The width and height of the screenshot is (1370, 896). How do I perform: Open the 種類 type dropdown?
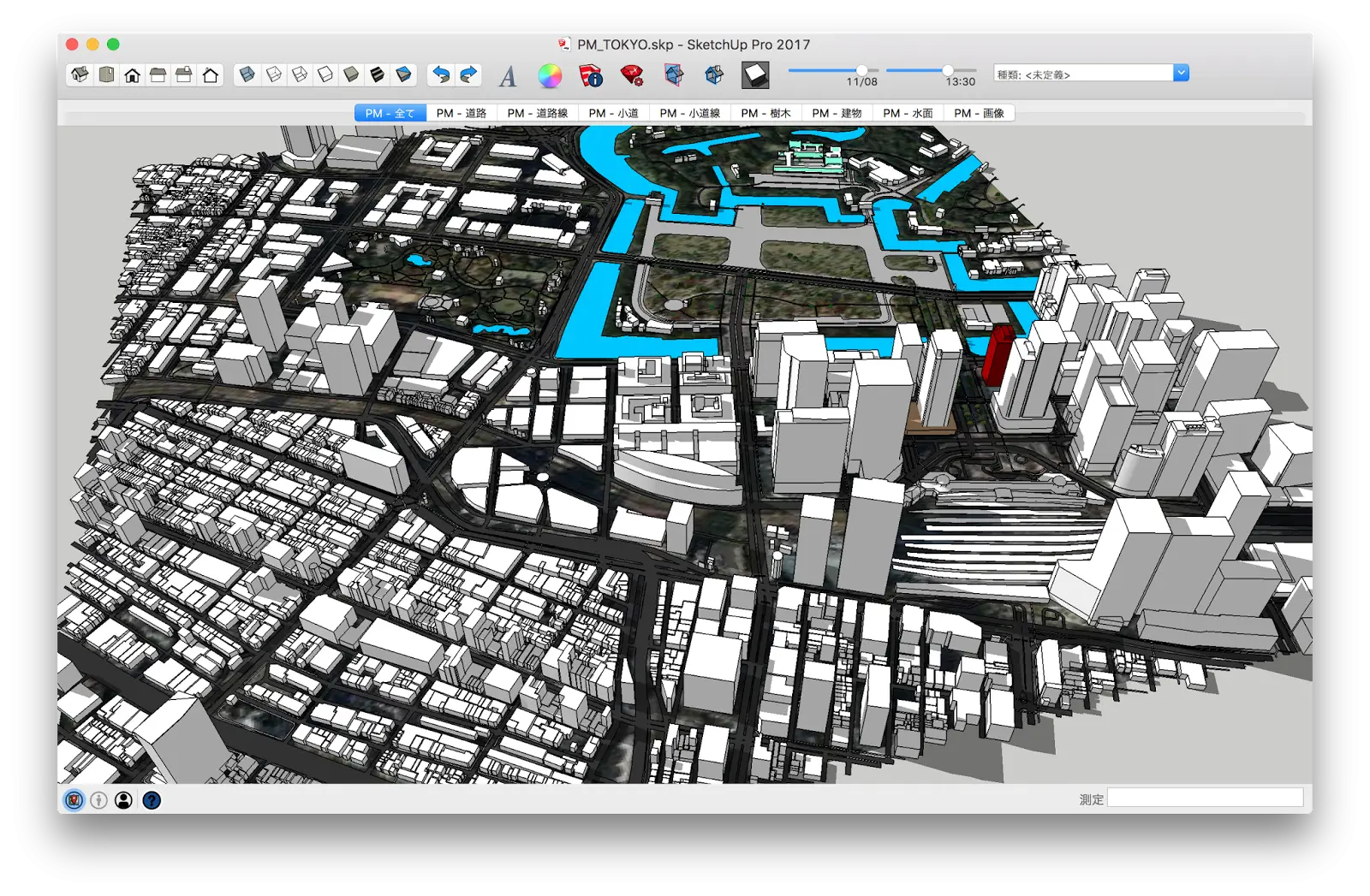pyautogui.click(x=1091, y=74)
